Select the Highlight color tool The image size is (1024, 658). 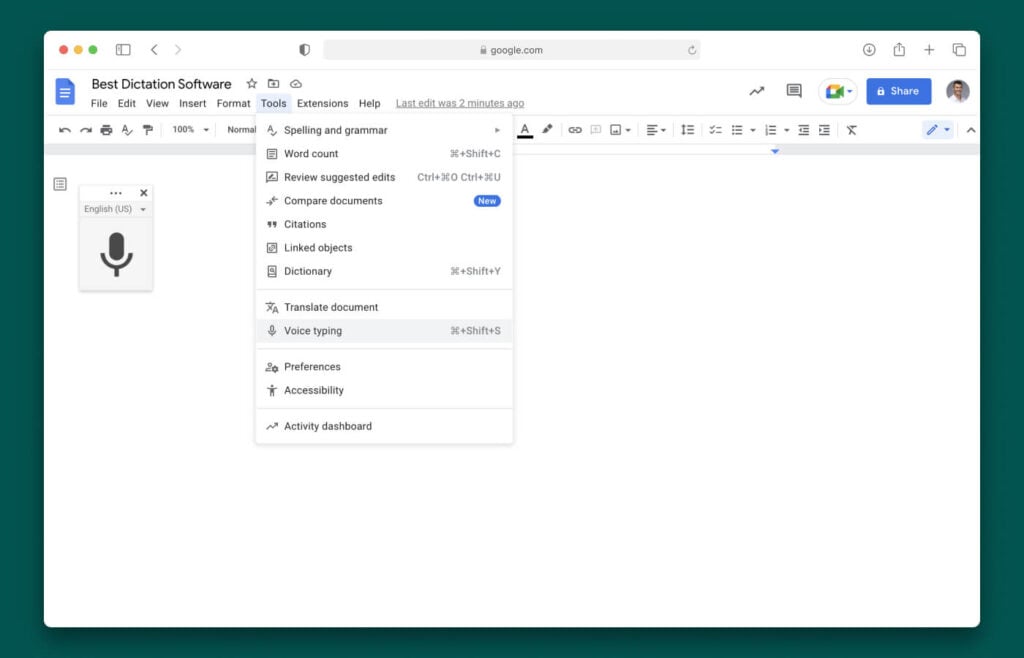point(547,130)
